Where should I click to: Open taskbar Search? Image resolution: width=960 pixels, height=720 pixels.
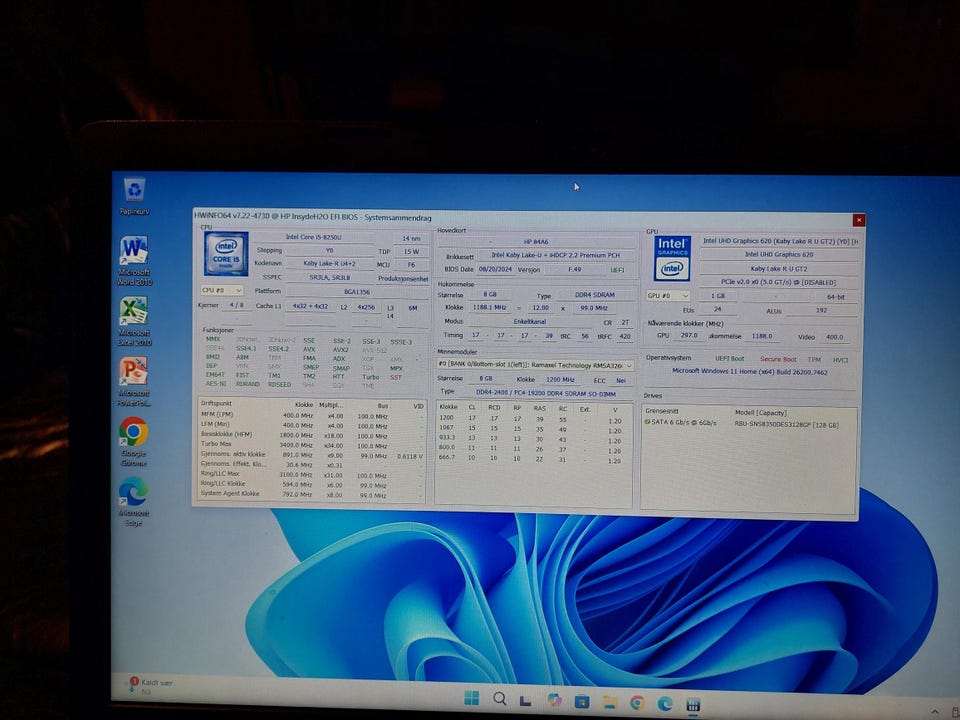coord(500,699)
